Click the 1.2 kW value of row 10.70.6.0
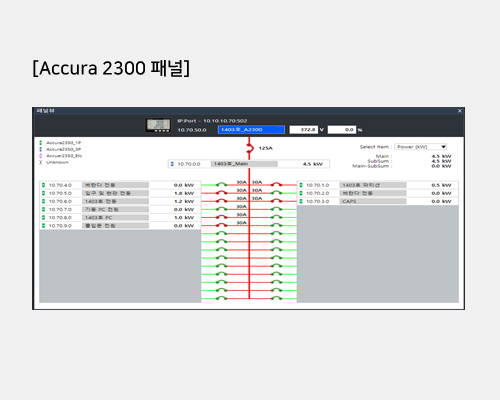Image resolution: width=500 pixels, height=400 pixels. pos(184,201)
